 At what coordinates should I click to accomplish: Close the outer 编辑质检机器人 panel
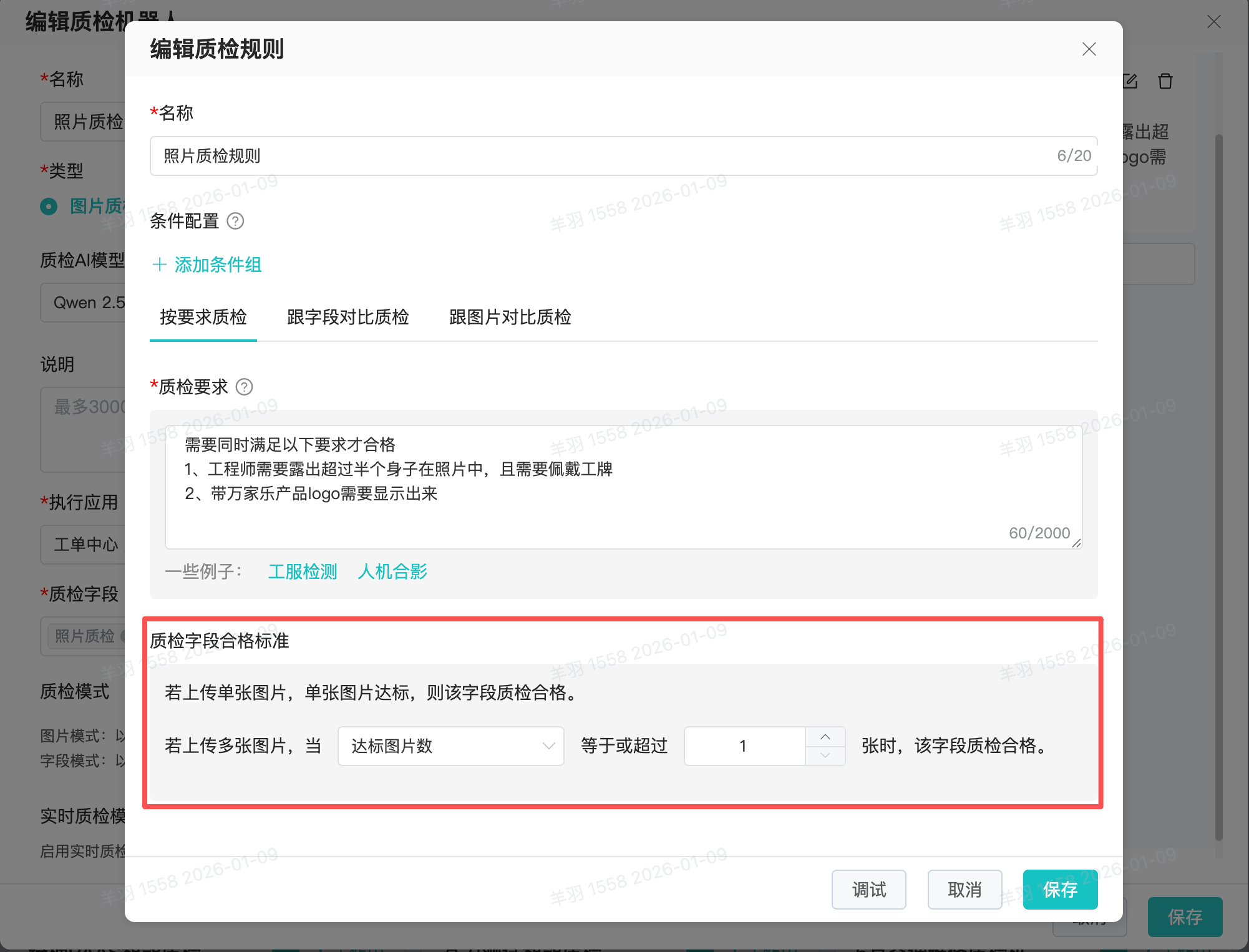pos(1214,22)
